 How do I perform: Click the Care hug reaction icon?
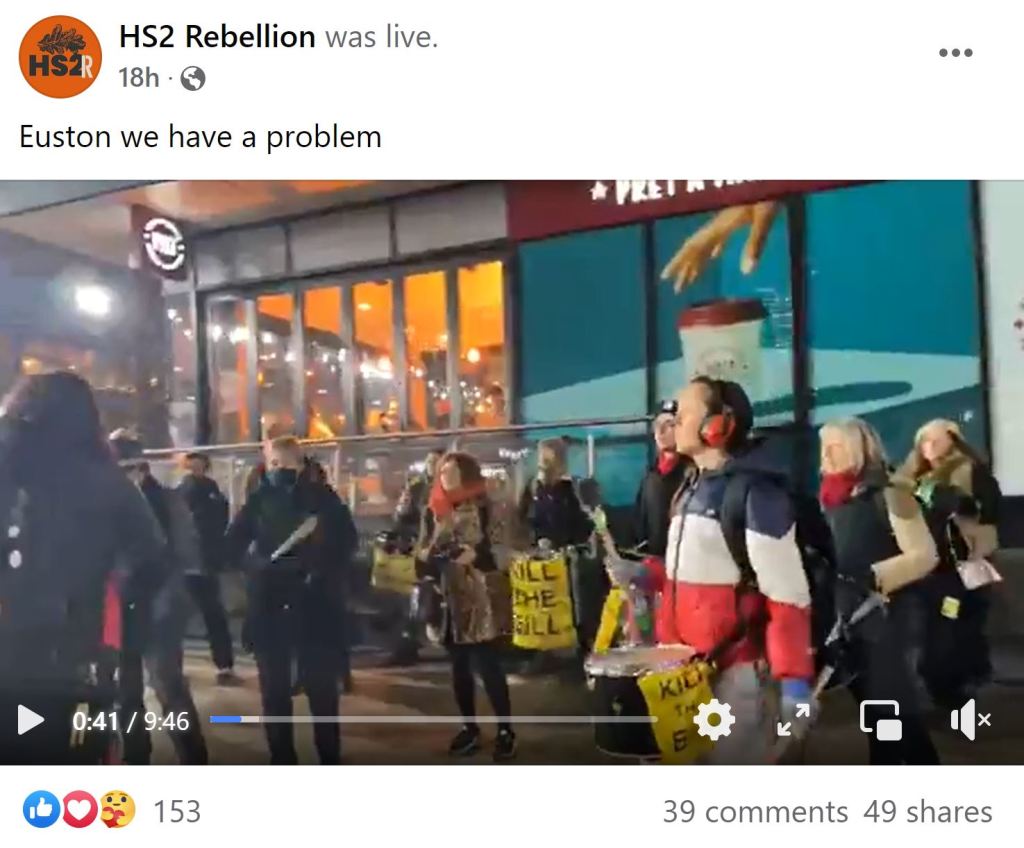(118, 809)
